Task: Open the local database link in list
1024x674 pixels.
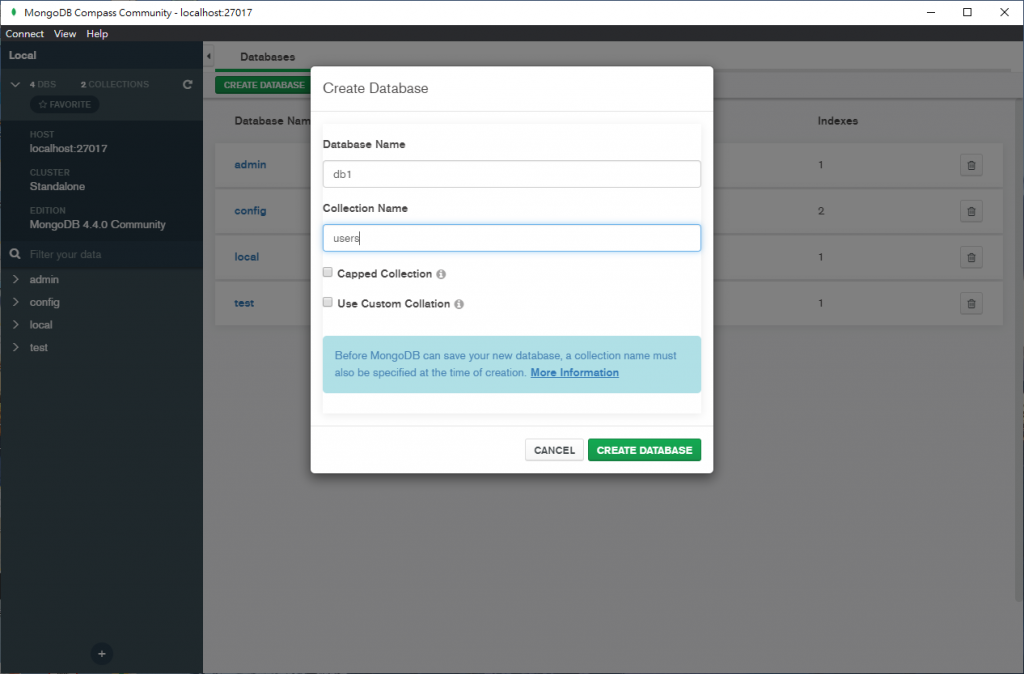Action: click(x=247, y=257)
